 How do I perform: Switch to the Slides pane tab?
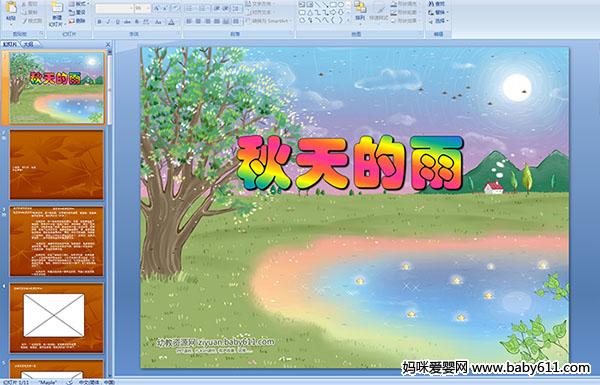click(x=10, y=44)
